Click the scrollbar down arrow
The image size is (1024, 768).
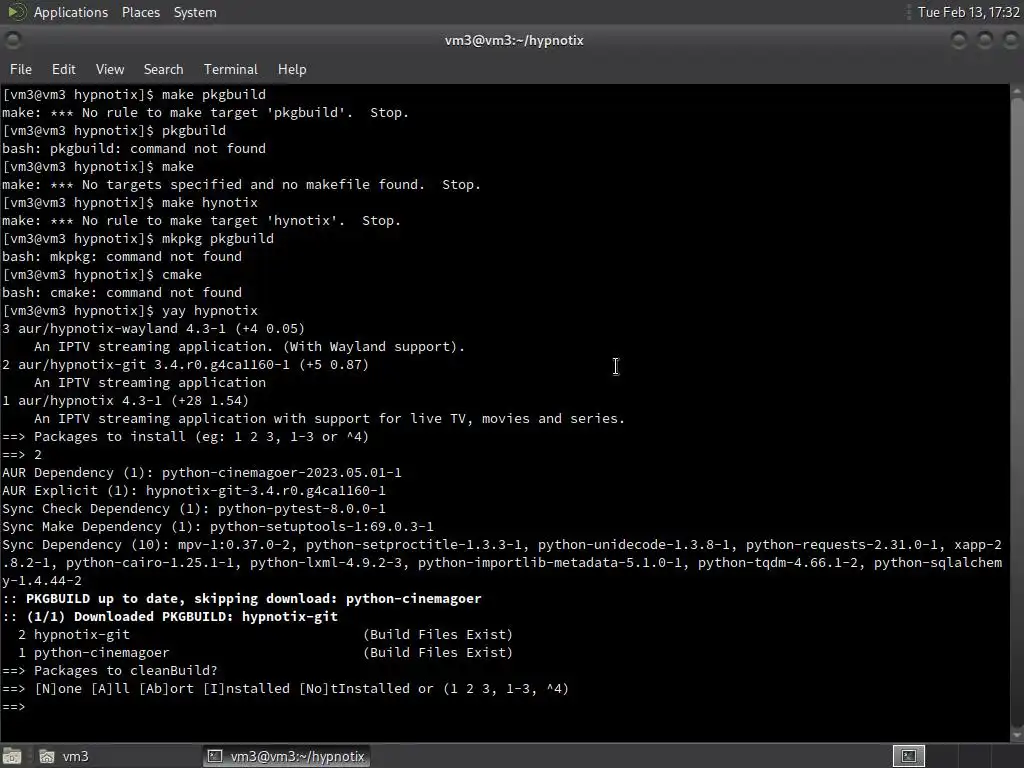(x=1017, y=734)
